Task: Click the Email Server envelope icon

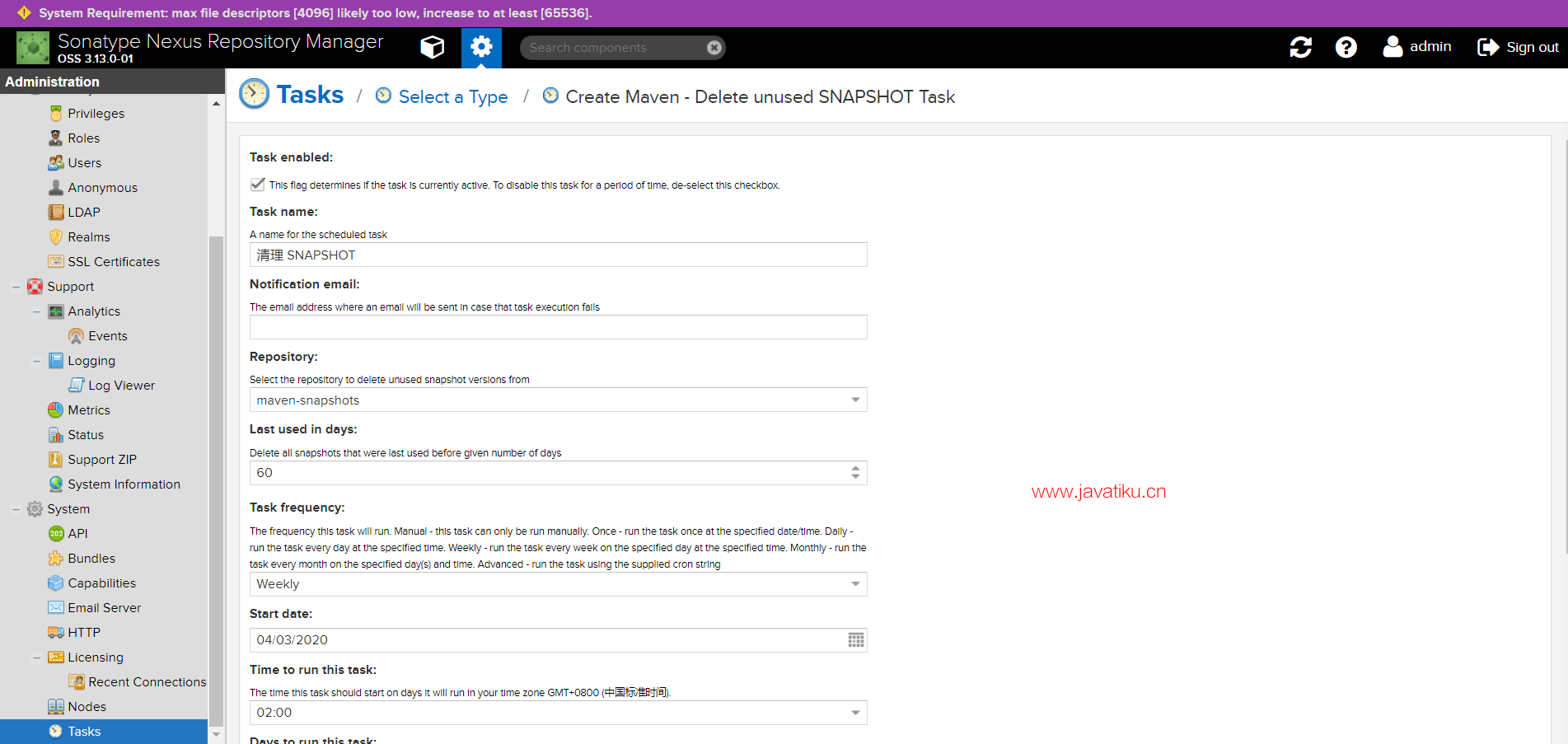Action: click(56, 607)
